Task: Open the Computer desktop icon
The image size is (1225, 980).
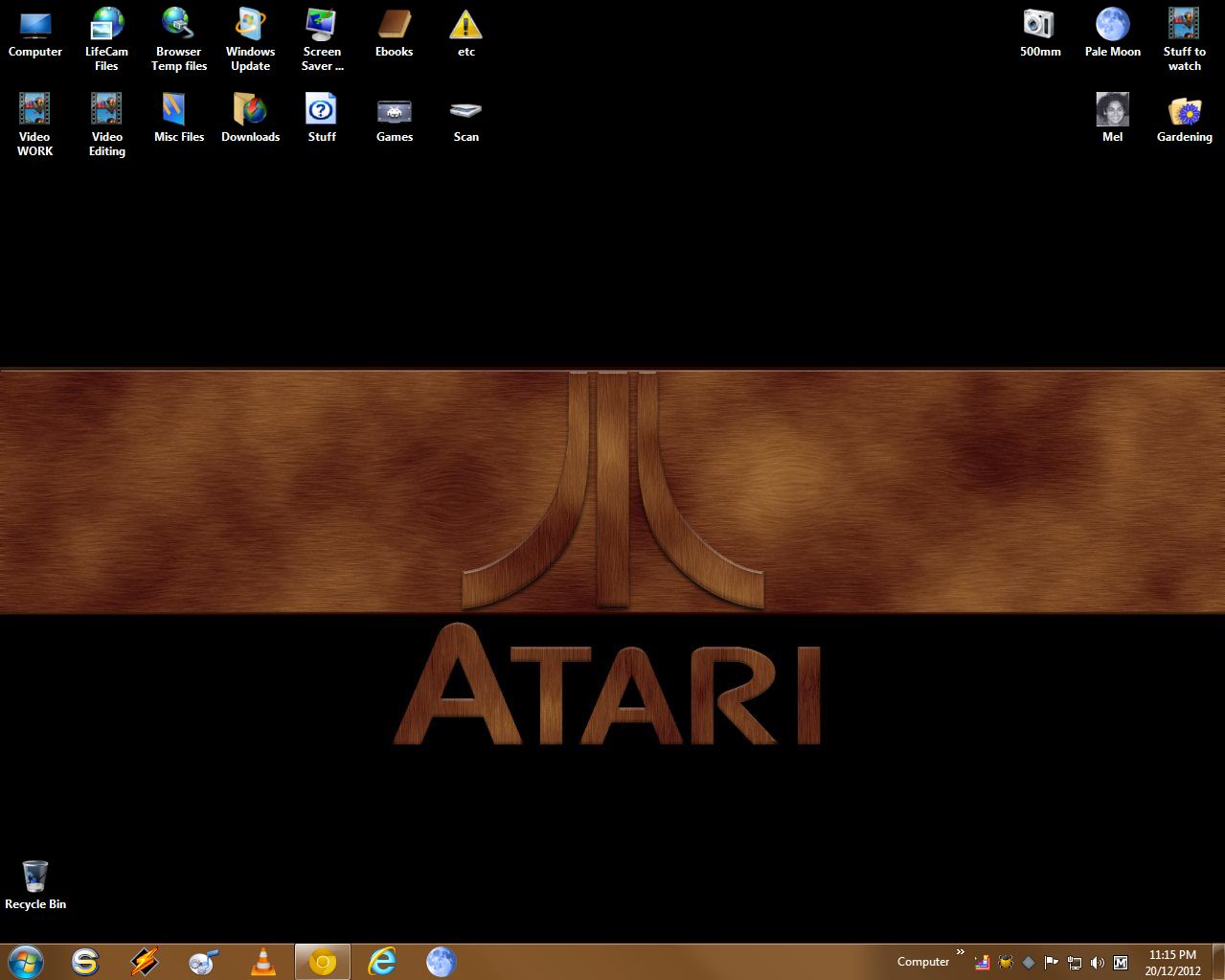Action: click(35, 34)
